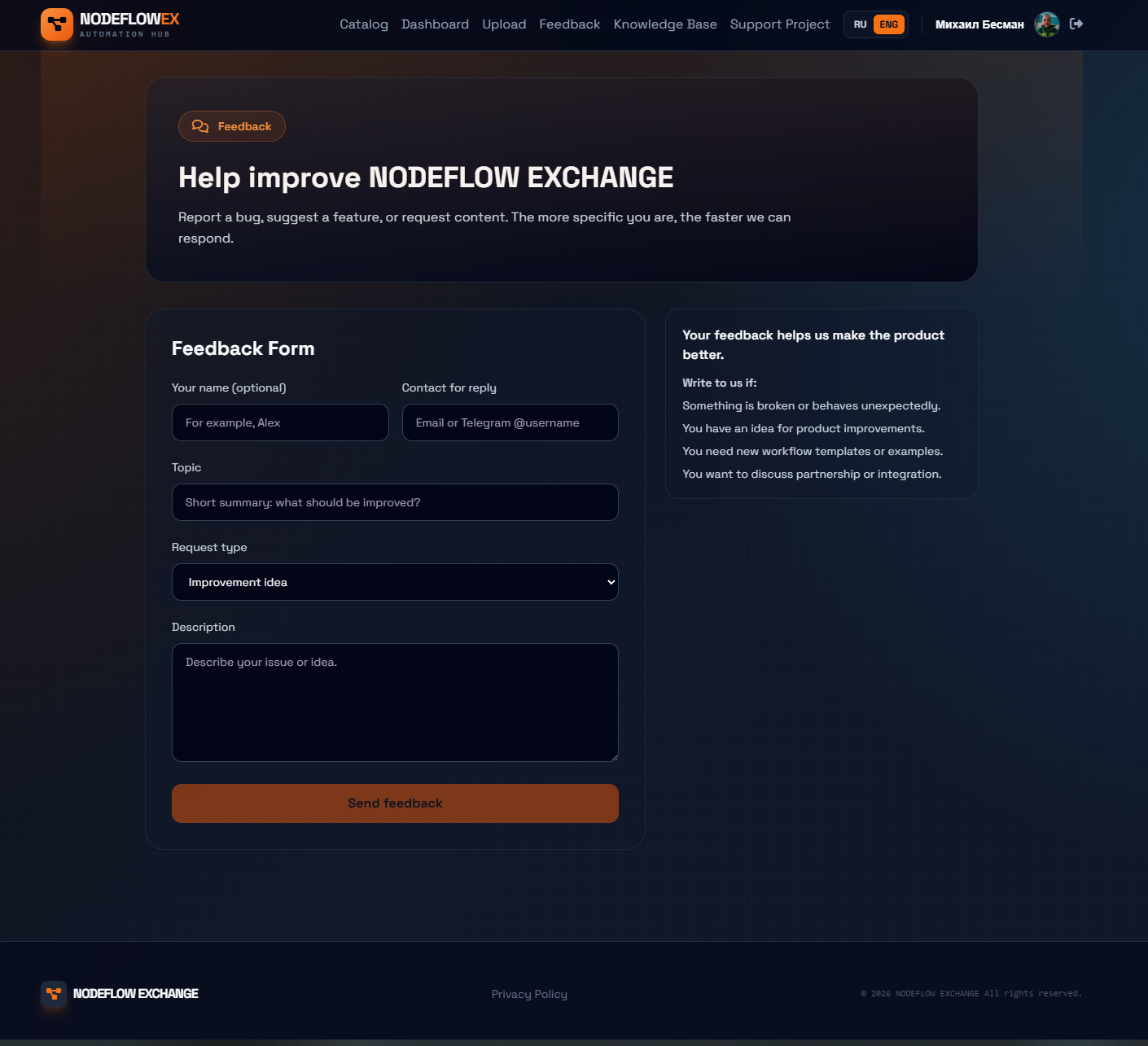Image resolution: width=1148 pixels, height=1046 pixels.
Task: Select the logout icon at top right
Action: (1076, 24)
